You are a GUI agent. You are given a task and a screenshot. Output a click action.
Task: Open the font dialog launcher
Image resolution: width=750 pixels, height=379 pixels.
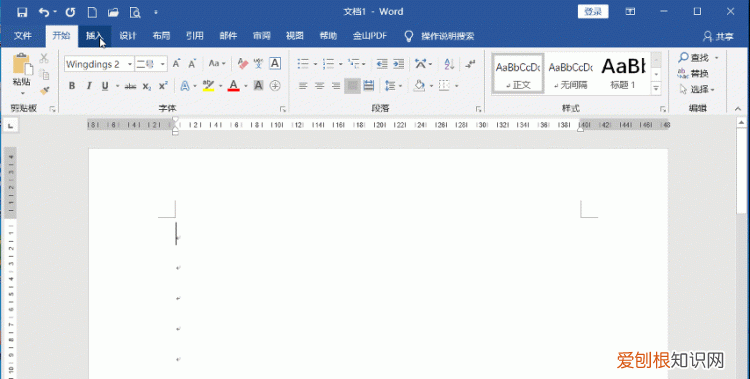pos(283,109)
